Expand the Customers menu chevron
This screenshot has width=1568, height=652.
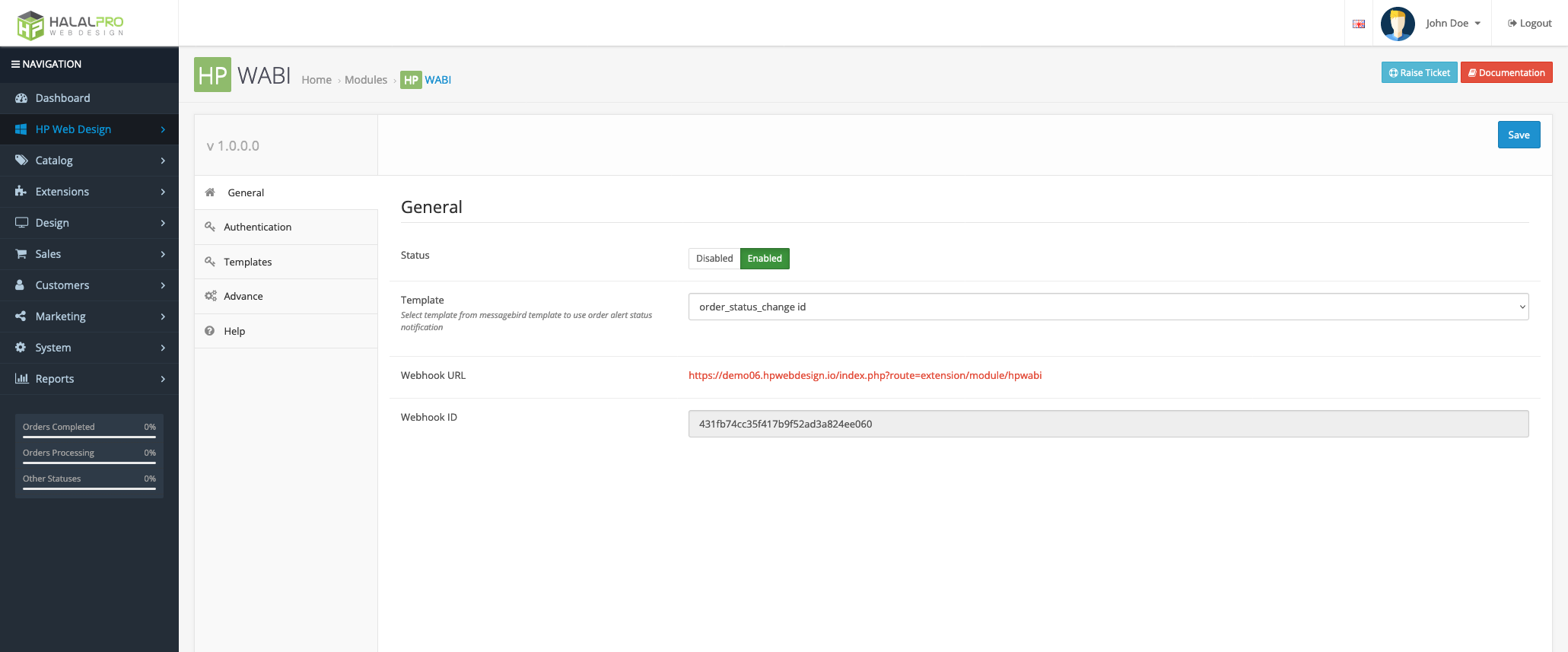point(163,285)
